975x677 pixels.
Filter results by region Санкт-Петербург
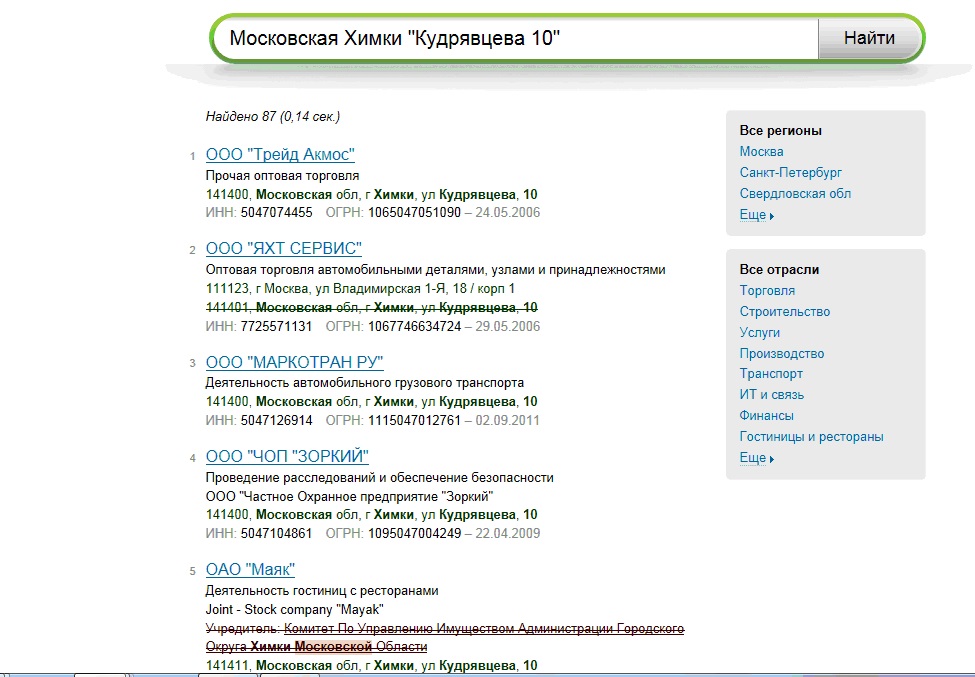790,172
